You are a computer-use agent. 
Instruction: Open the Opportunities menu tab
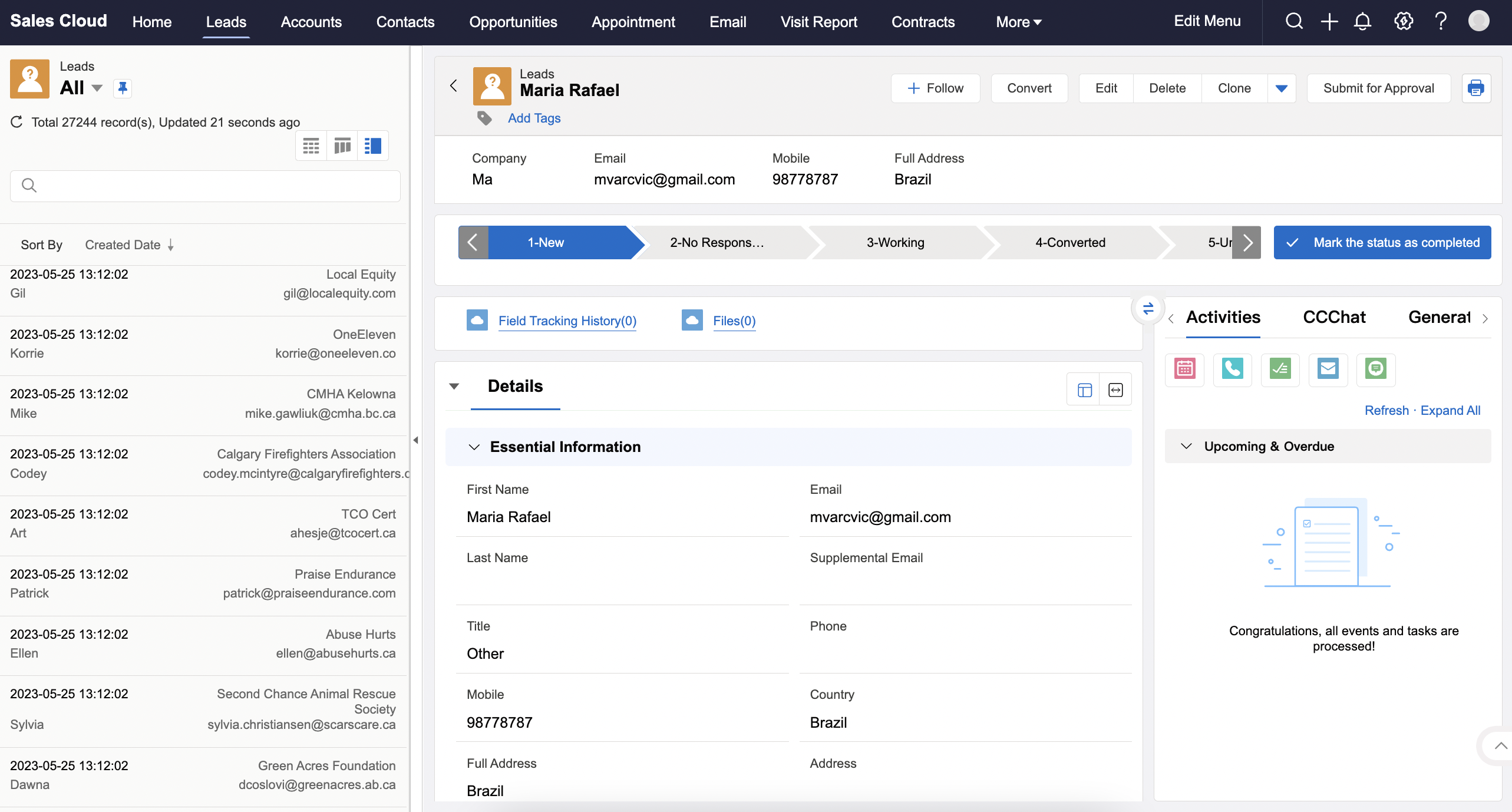click(x=513, y=22)
